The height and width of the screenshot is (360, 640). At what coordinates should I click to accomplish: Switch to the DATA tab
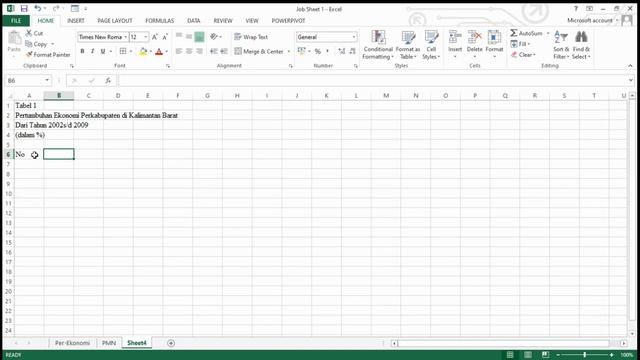[x=193, y=20]
